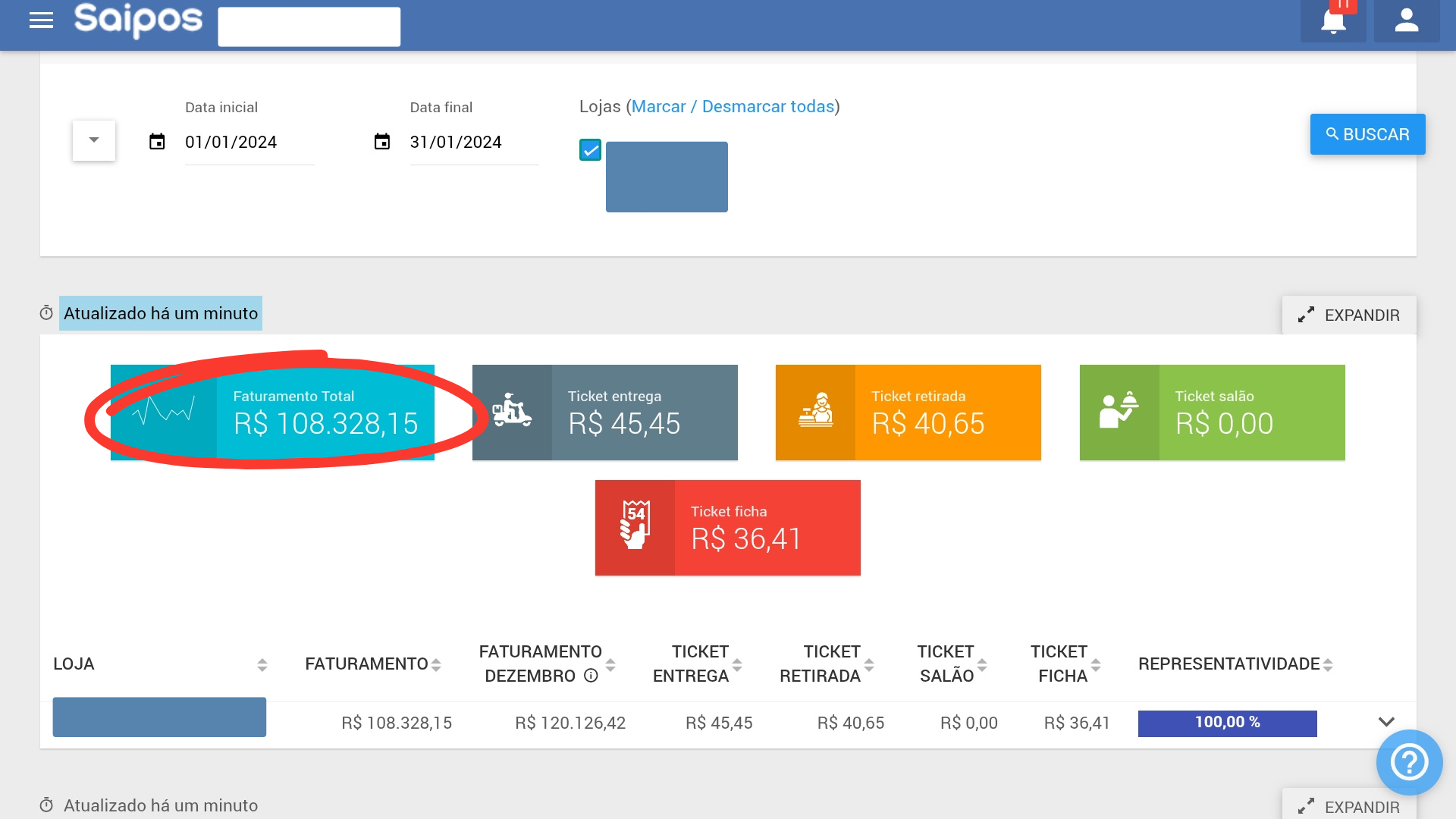The image size is (1456, 819).
Task: Open the help question mark bubble
Action: [1409, 762]
